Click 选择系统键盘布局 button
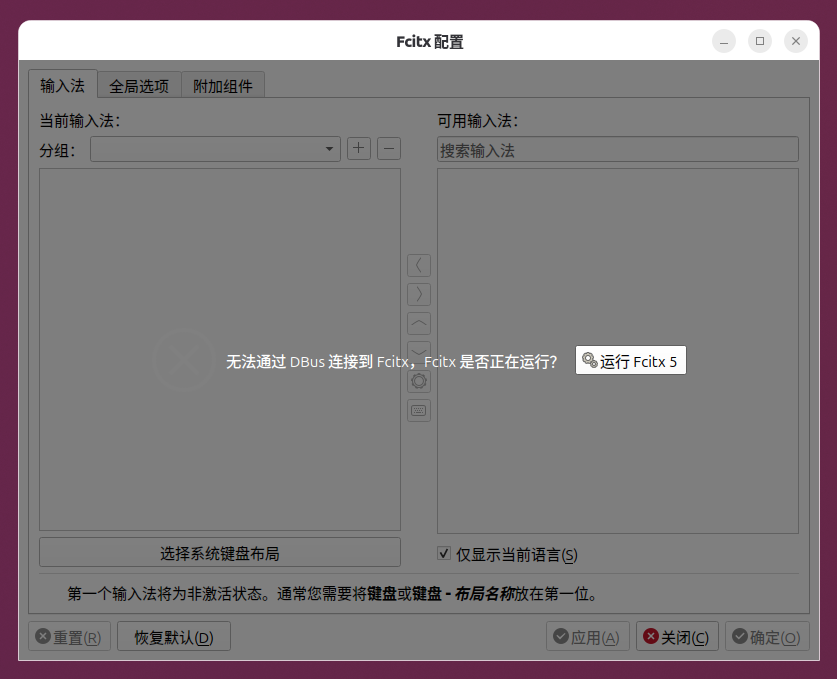837x679 pixels. click(220, 553)
